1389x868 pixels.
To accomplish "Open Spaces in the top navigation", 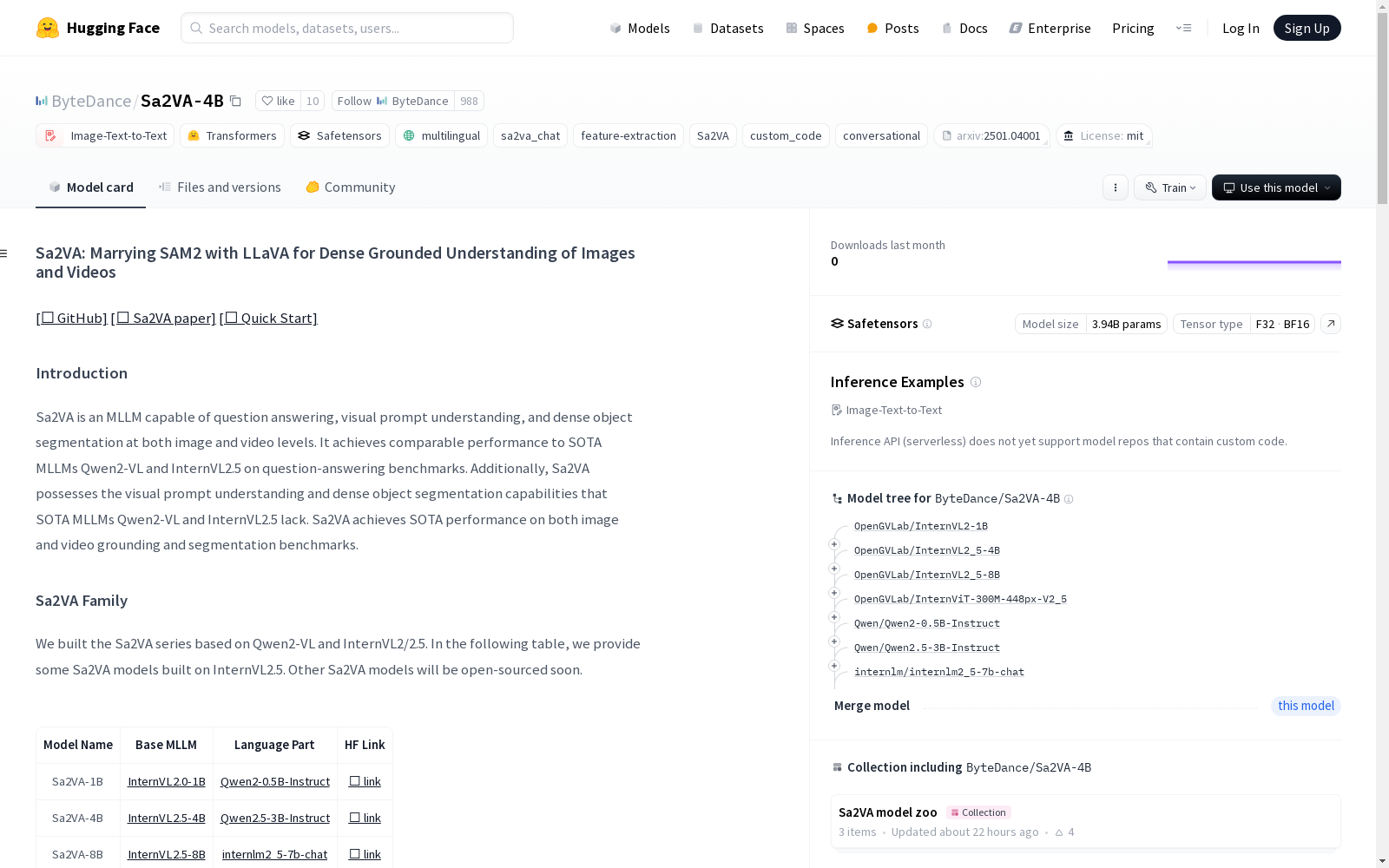I will (814, 28).
